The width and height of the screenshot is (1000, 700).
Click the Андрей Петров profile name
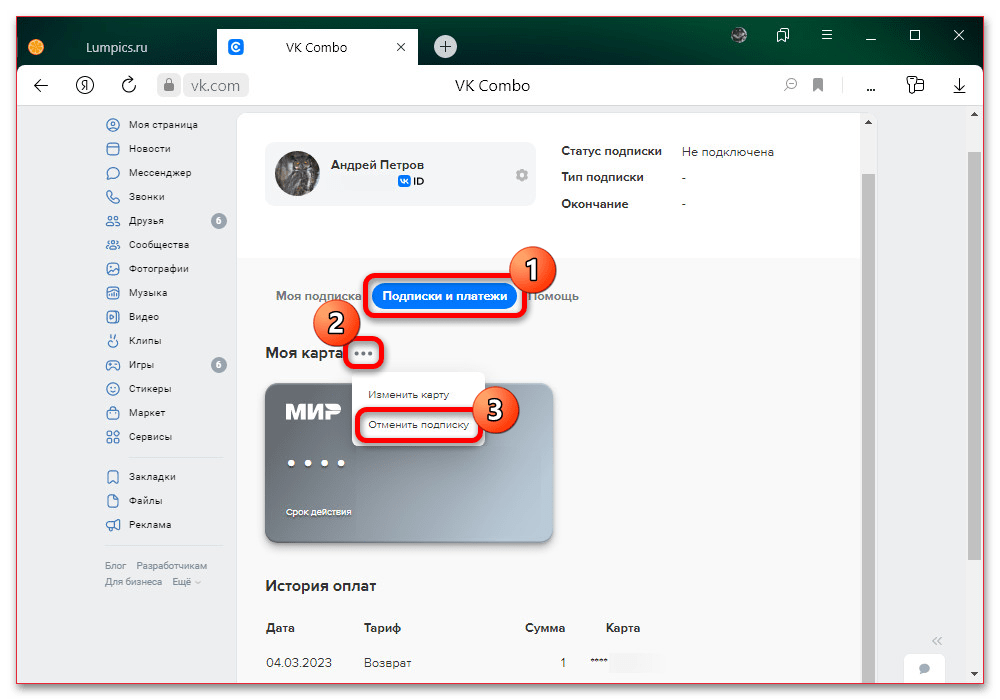tap(377, 164)
